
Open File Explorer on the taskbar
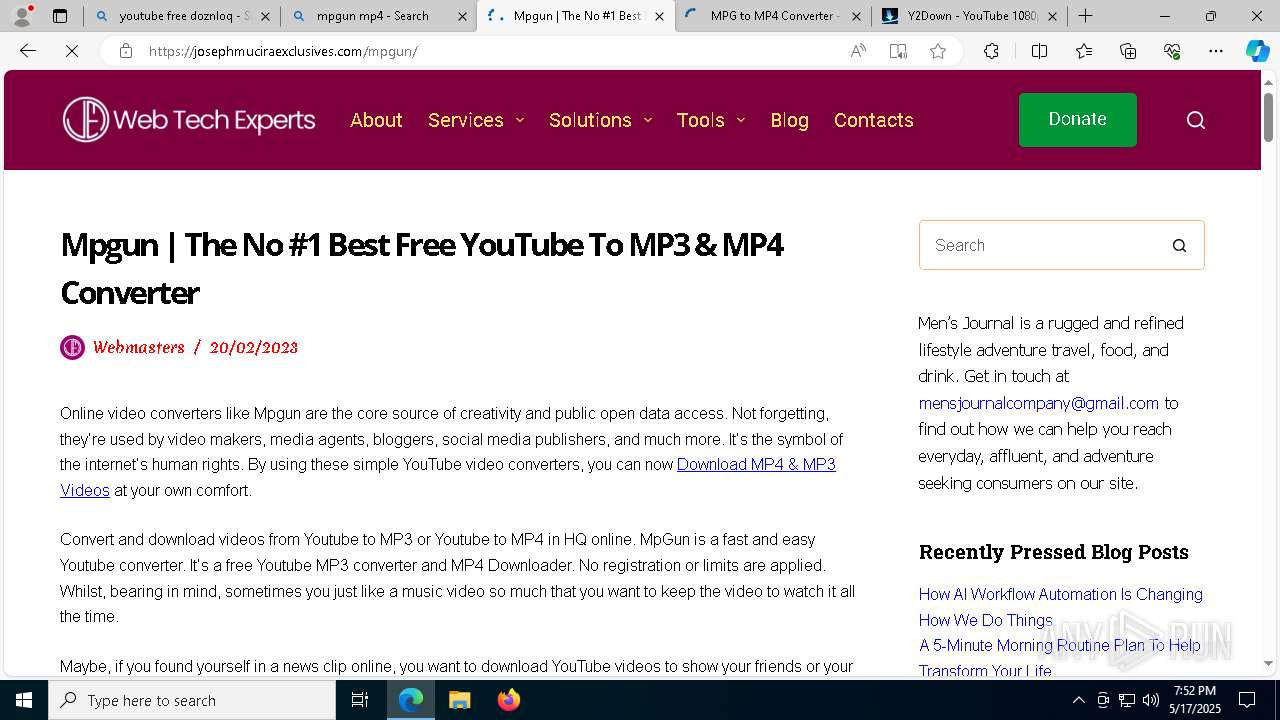point(459,700)
